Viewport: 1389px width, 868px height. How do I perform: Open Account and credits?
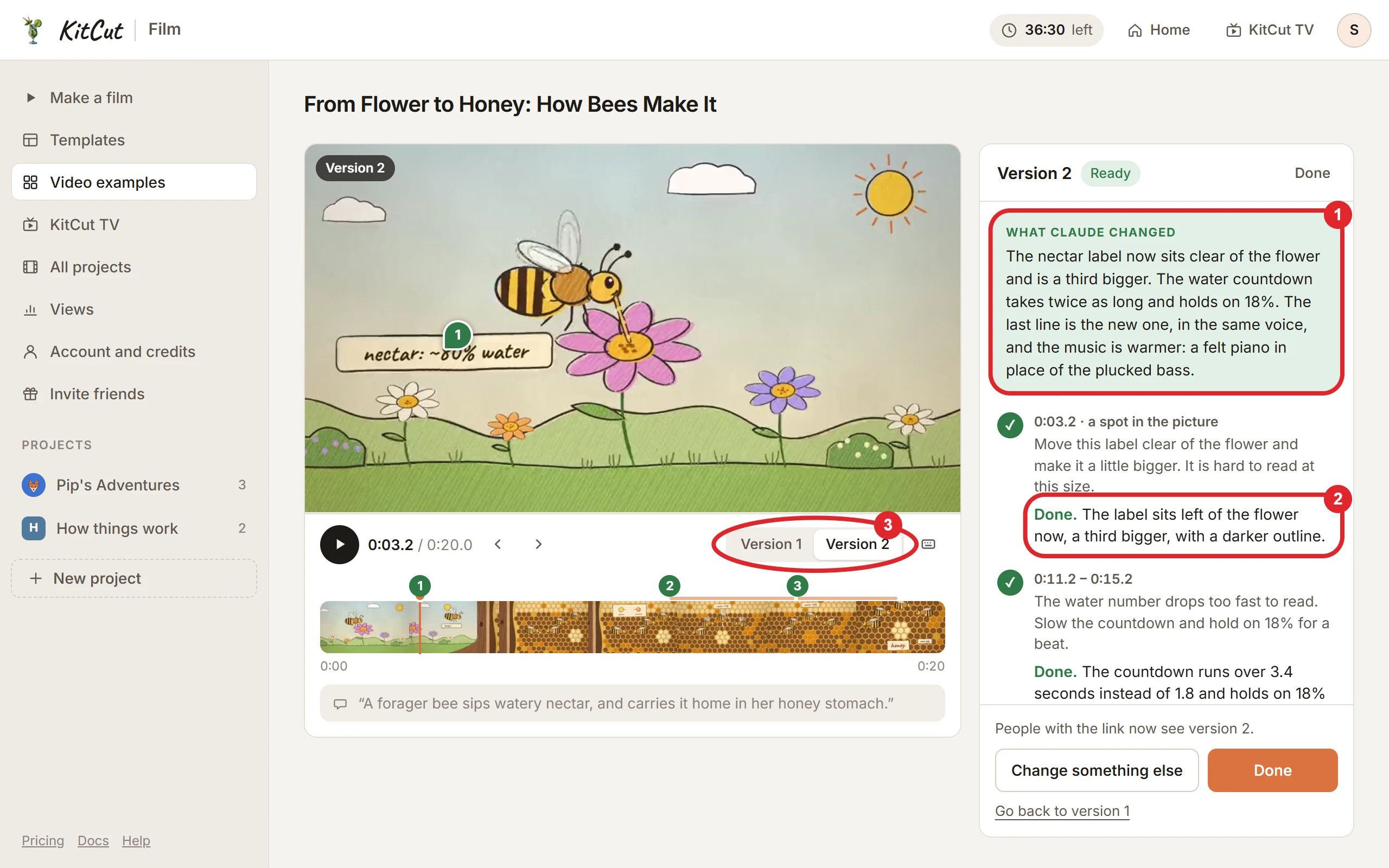(x=133, y=352)
